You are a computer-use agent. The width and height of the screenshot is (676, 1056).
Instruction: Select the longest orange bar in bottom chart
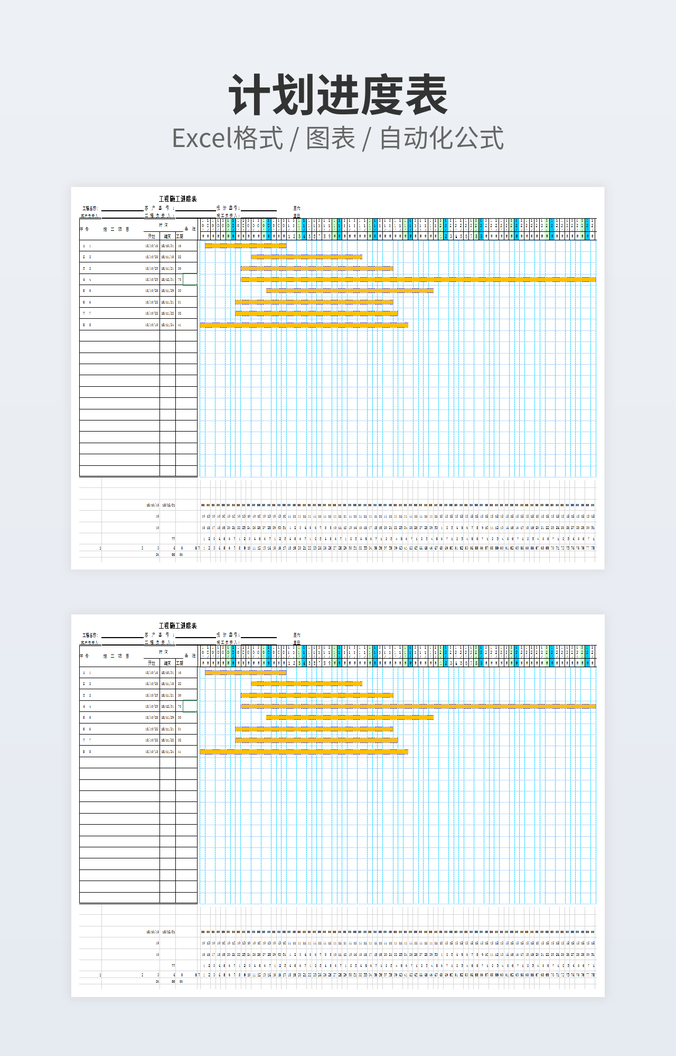coord(418,706)
